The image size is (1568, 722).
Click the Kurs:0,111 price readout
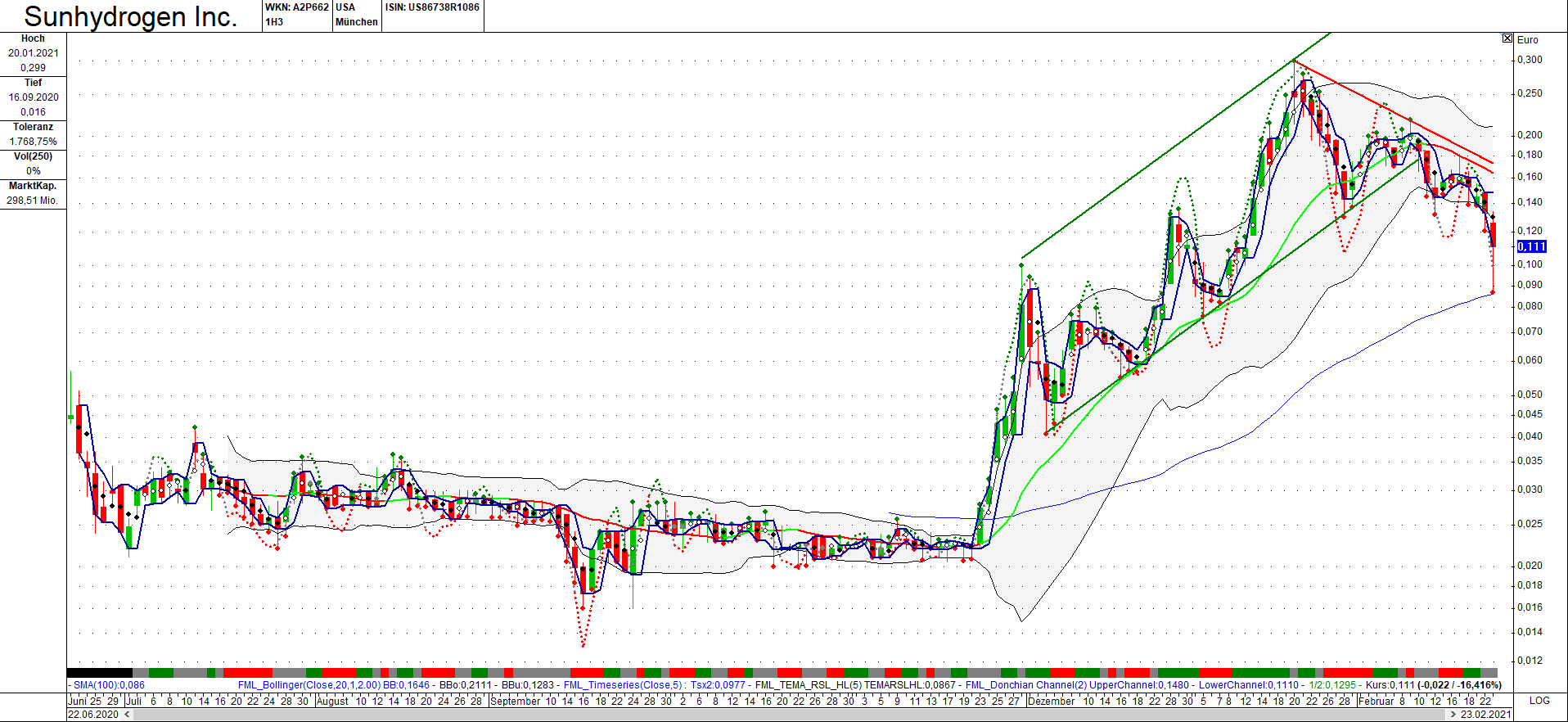pyautogui.click(x=1390, y=685)
